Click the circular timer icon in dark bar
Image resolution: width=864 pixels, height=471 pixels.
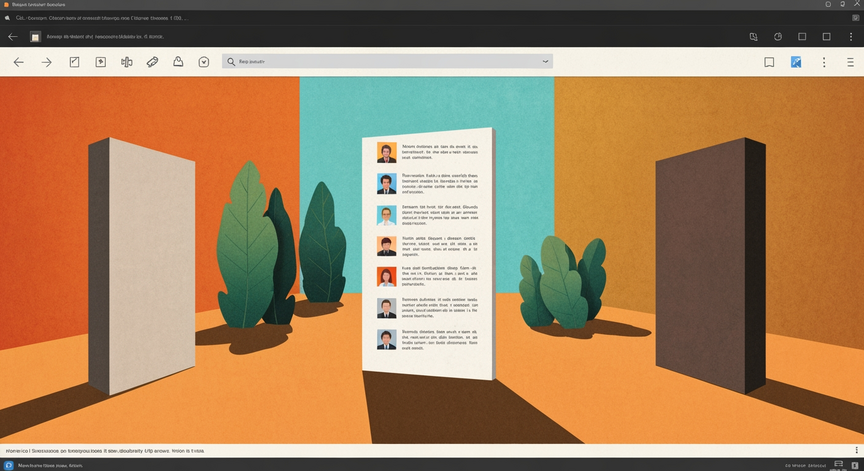pyautogui.click(x=778, y=37)
